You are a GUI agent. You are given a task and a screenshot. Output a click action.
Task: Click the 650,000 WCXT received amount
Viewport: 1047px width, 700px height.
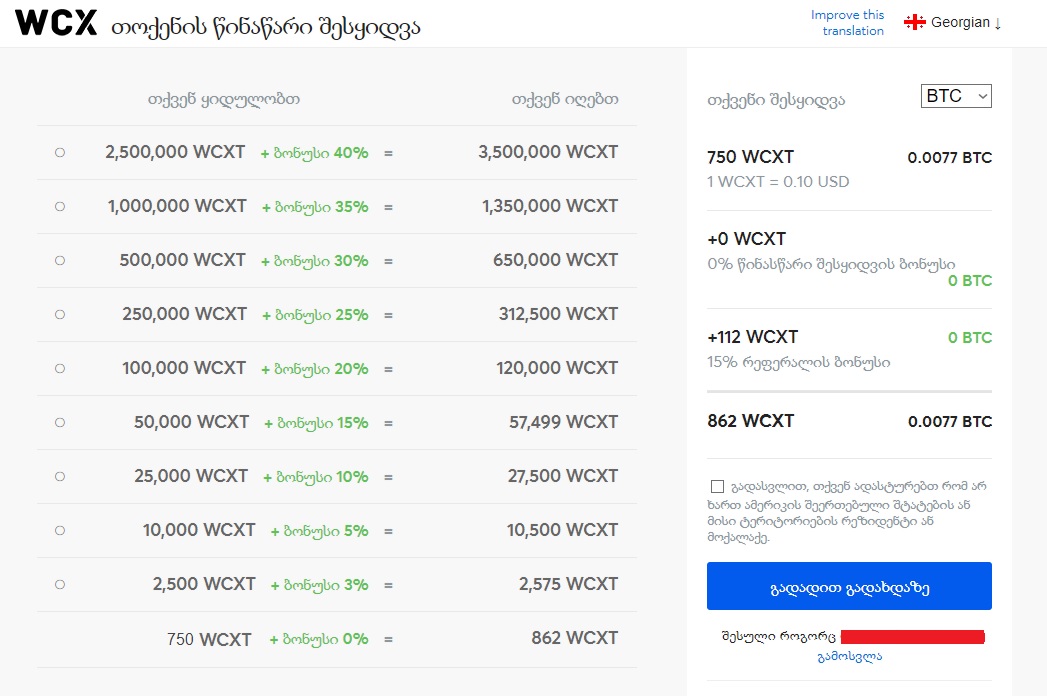tap(555, 260)
